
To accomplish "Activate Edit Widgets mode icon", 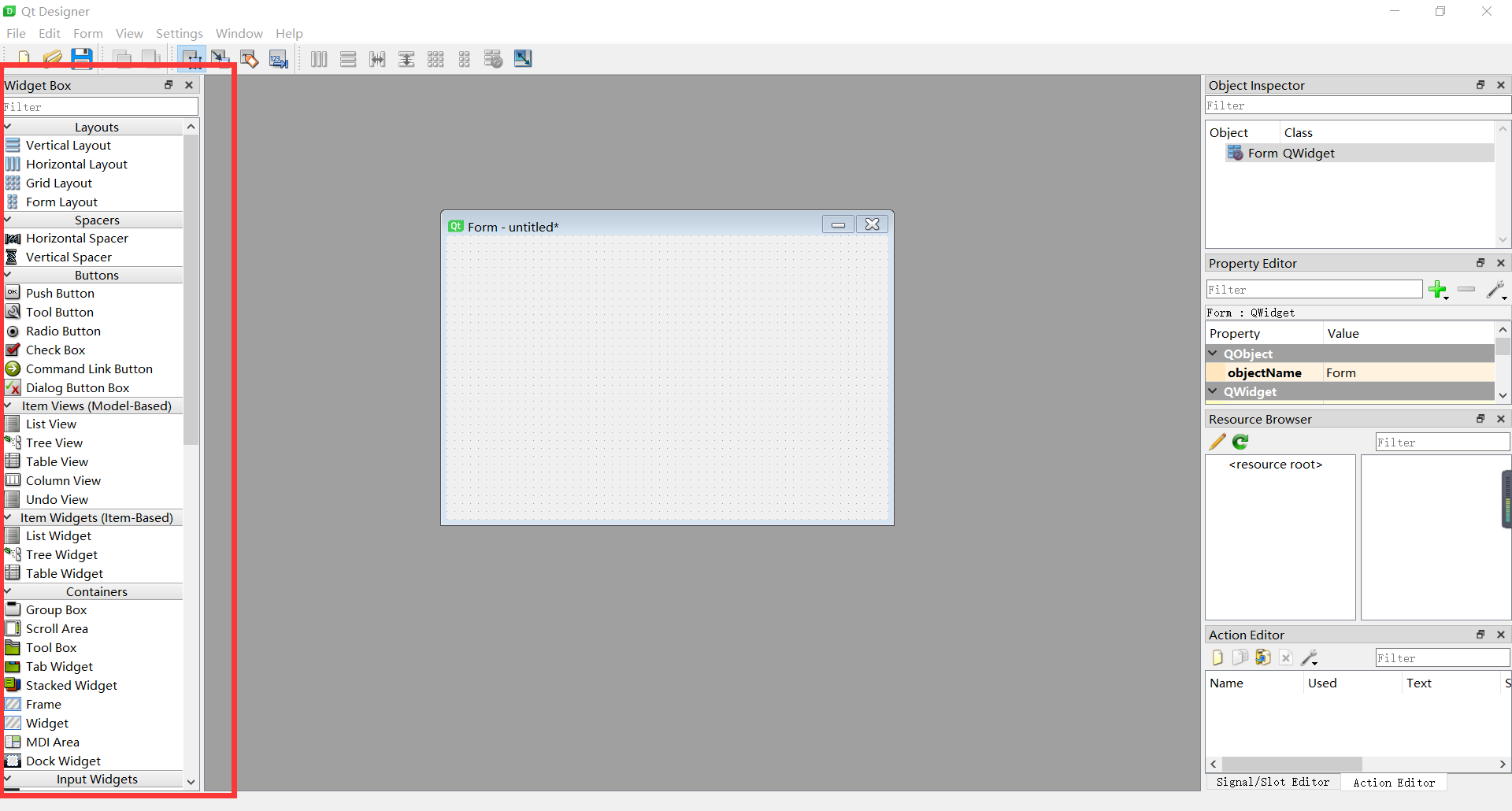I will [x=191, y=58].
